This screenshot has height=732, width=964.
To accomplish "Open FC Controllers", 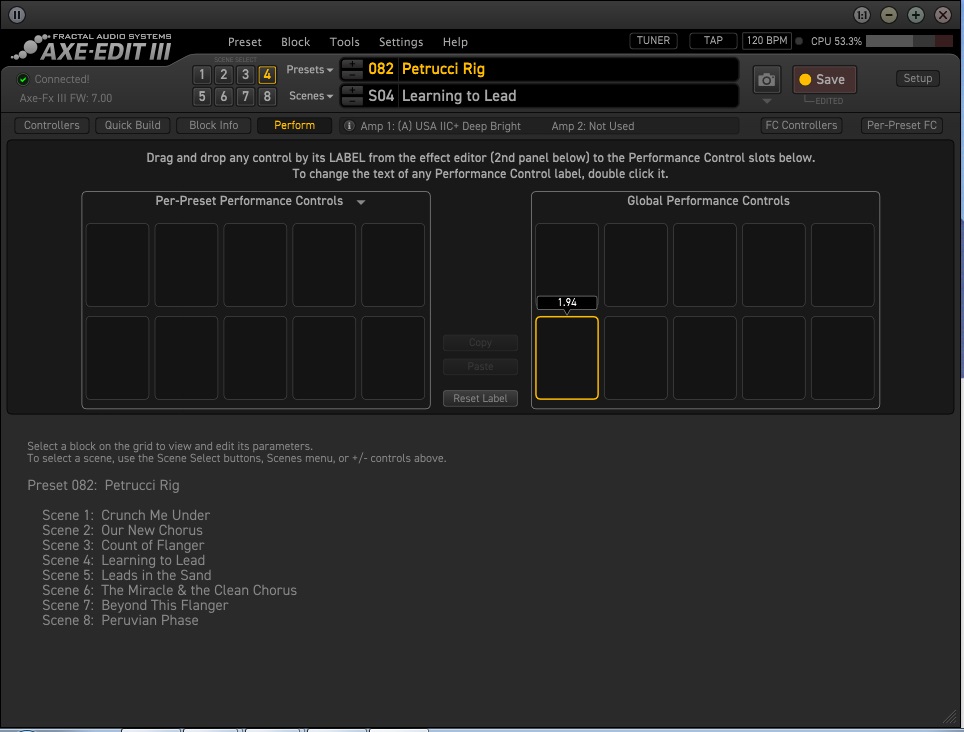I will [x=801, y=125].
